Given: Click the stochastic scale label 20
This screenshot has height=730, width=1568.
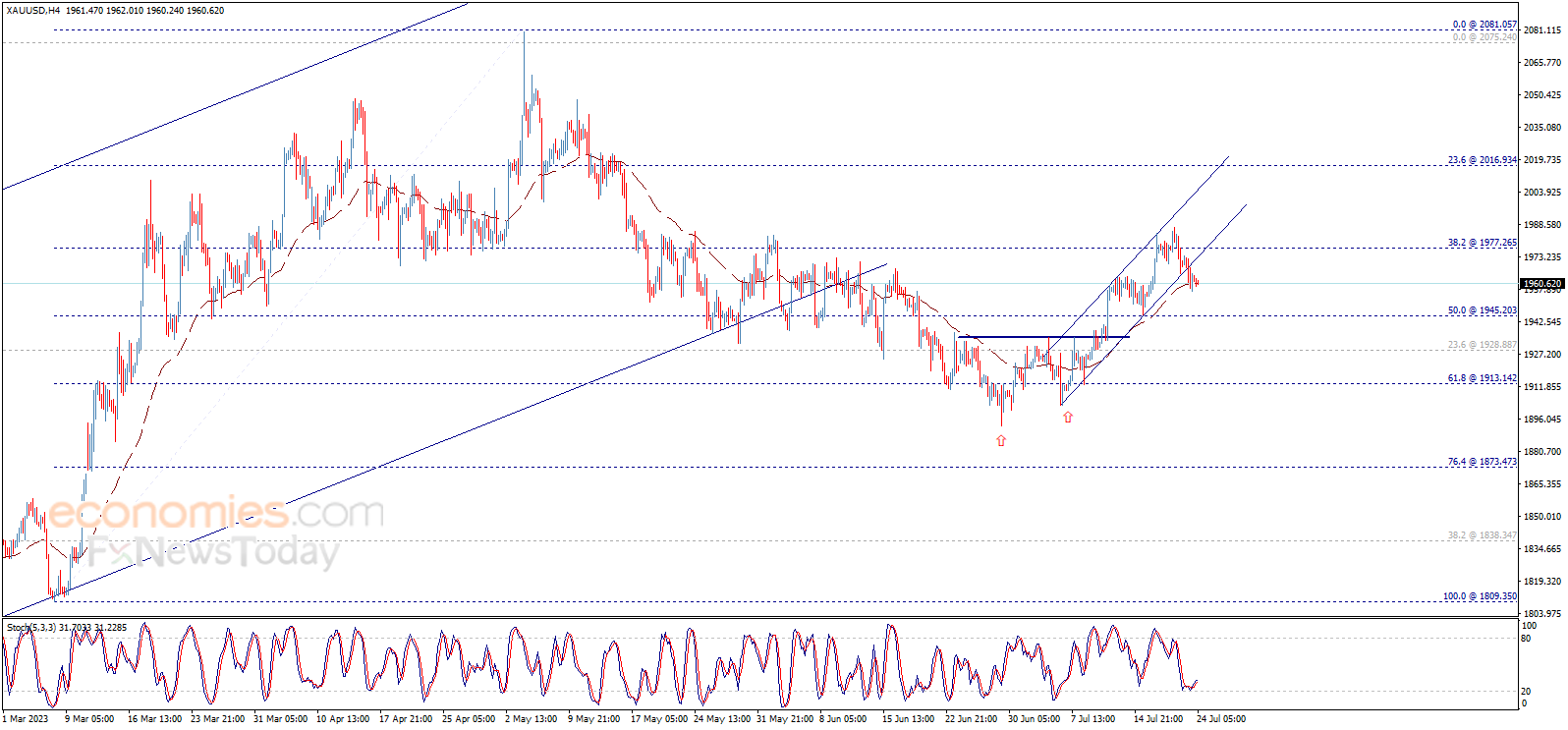Looking at the screenshot, I should click(x=1526, y=692).
